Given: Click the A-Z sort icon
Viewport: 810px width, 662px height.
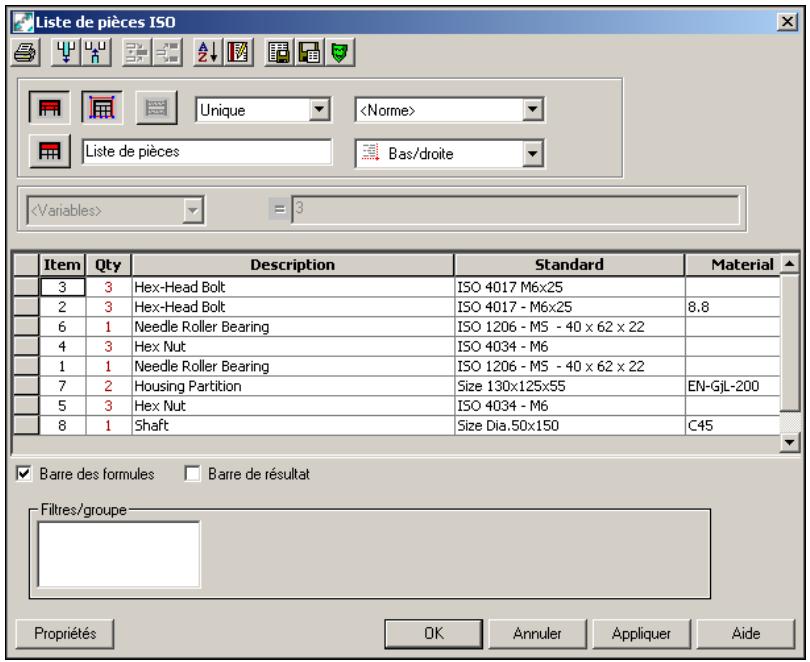Looking at the screenshot, I should pyautogui.click(x=208, y=52).
